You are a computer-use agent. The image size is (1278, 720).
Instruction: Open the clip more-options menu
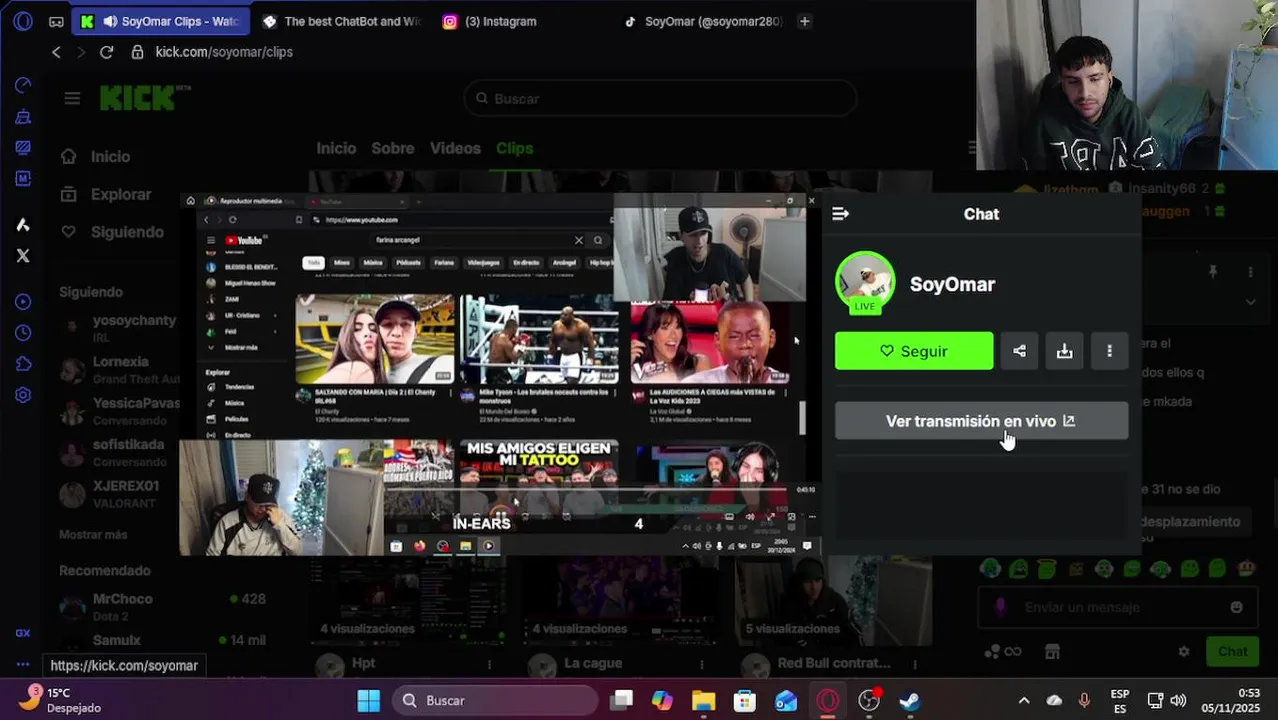point(1109,351)
